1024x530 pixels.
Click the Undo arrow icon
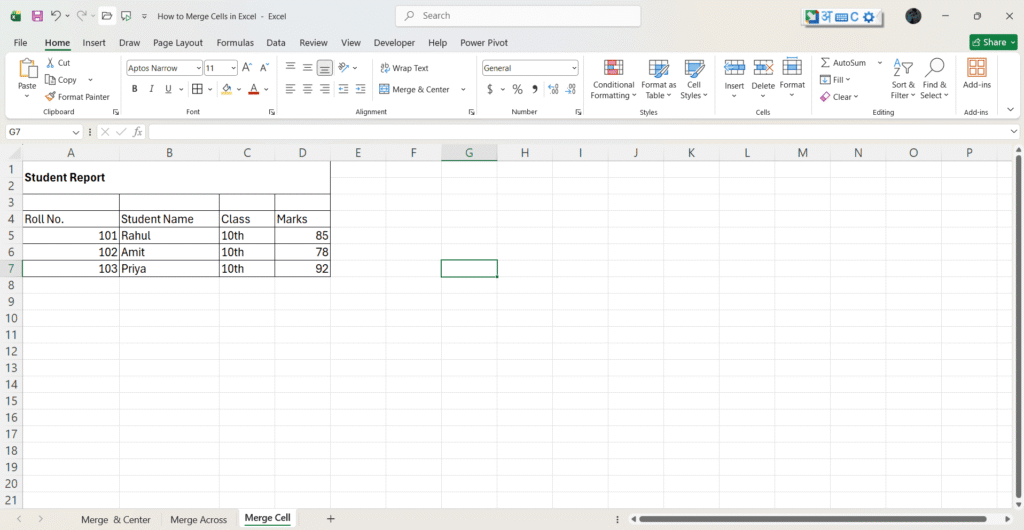[x=56, y=16]
